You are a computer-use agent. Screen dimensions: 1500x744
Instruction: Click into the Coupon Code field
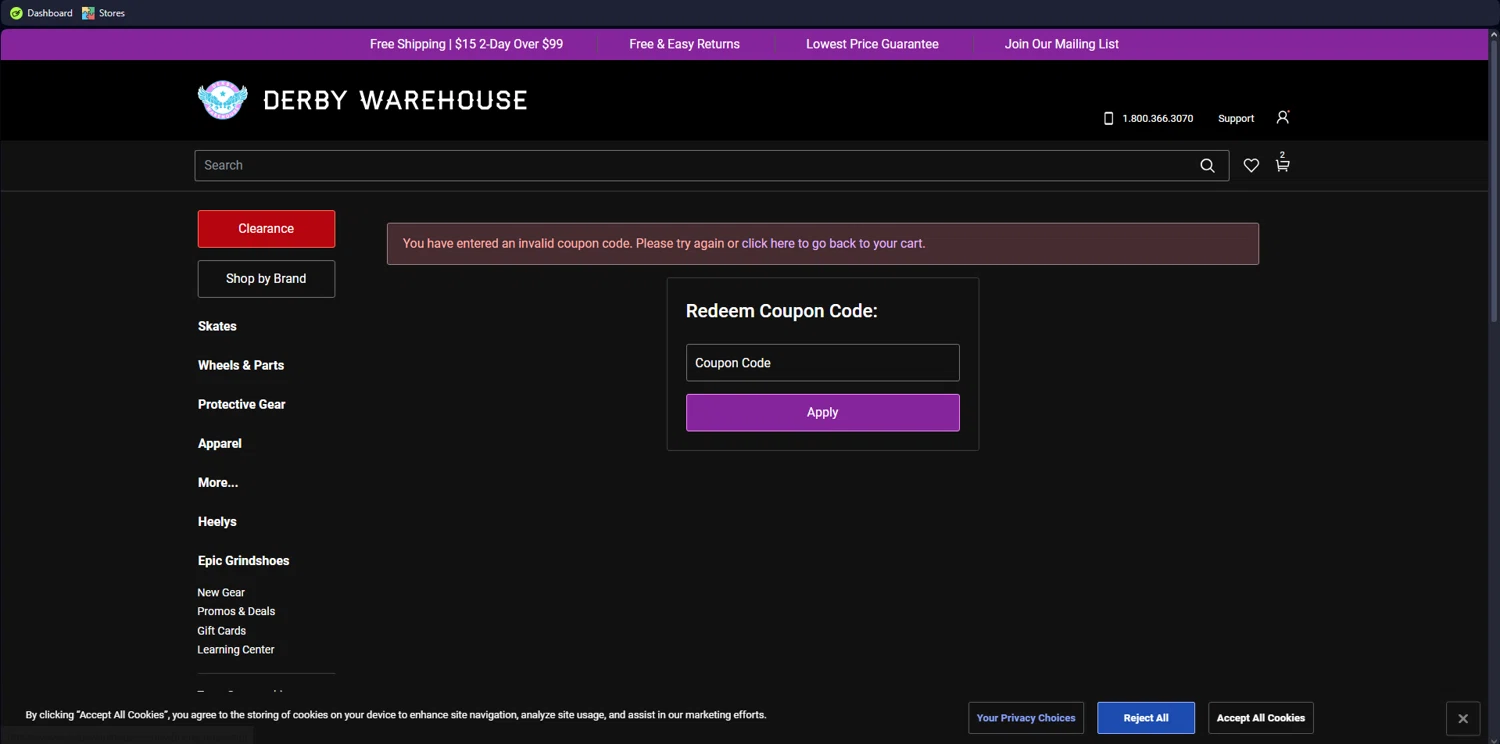[x=823, y=363]
